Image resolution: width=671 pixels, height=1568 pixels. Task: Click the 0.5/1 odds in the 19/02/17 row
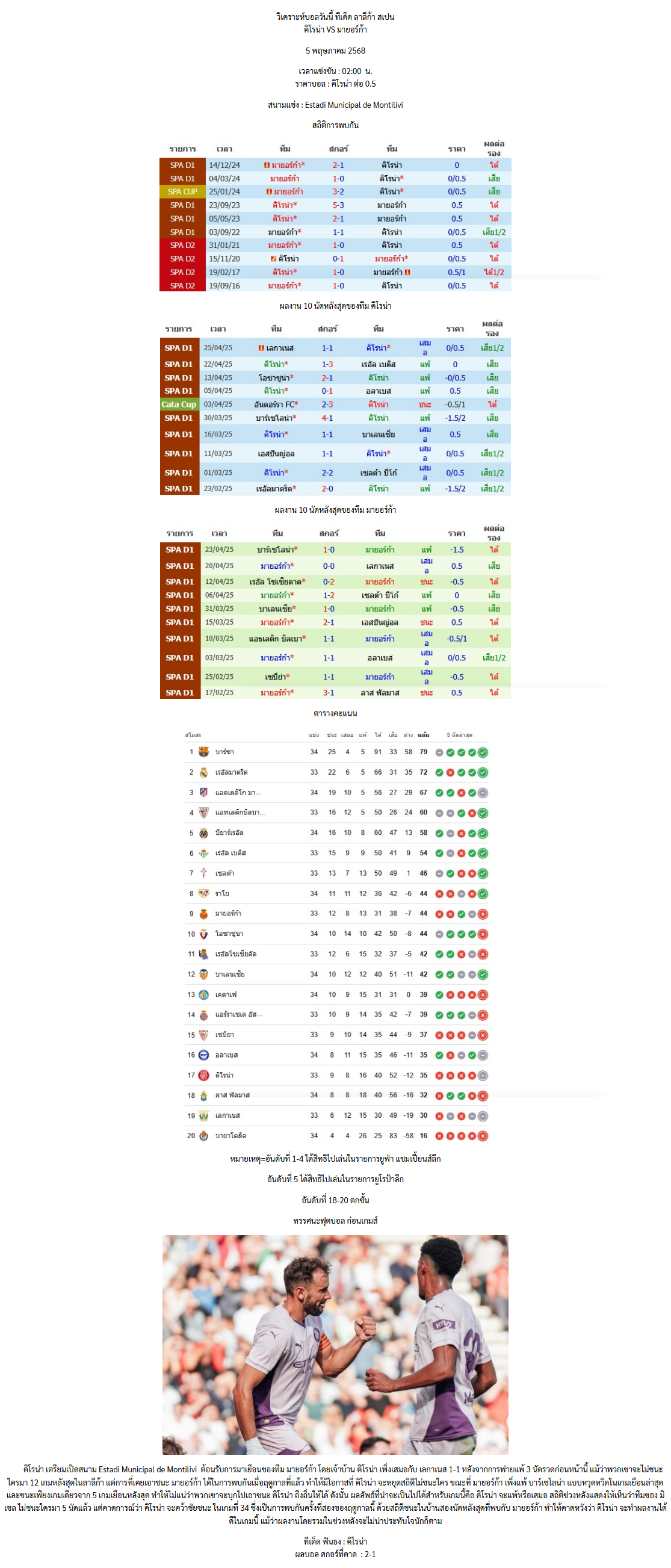457,272
